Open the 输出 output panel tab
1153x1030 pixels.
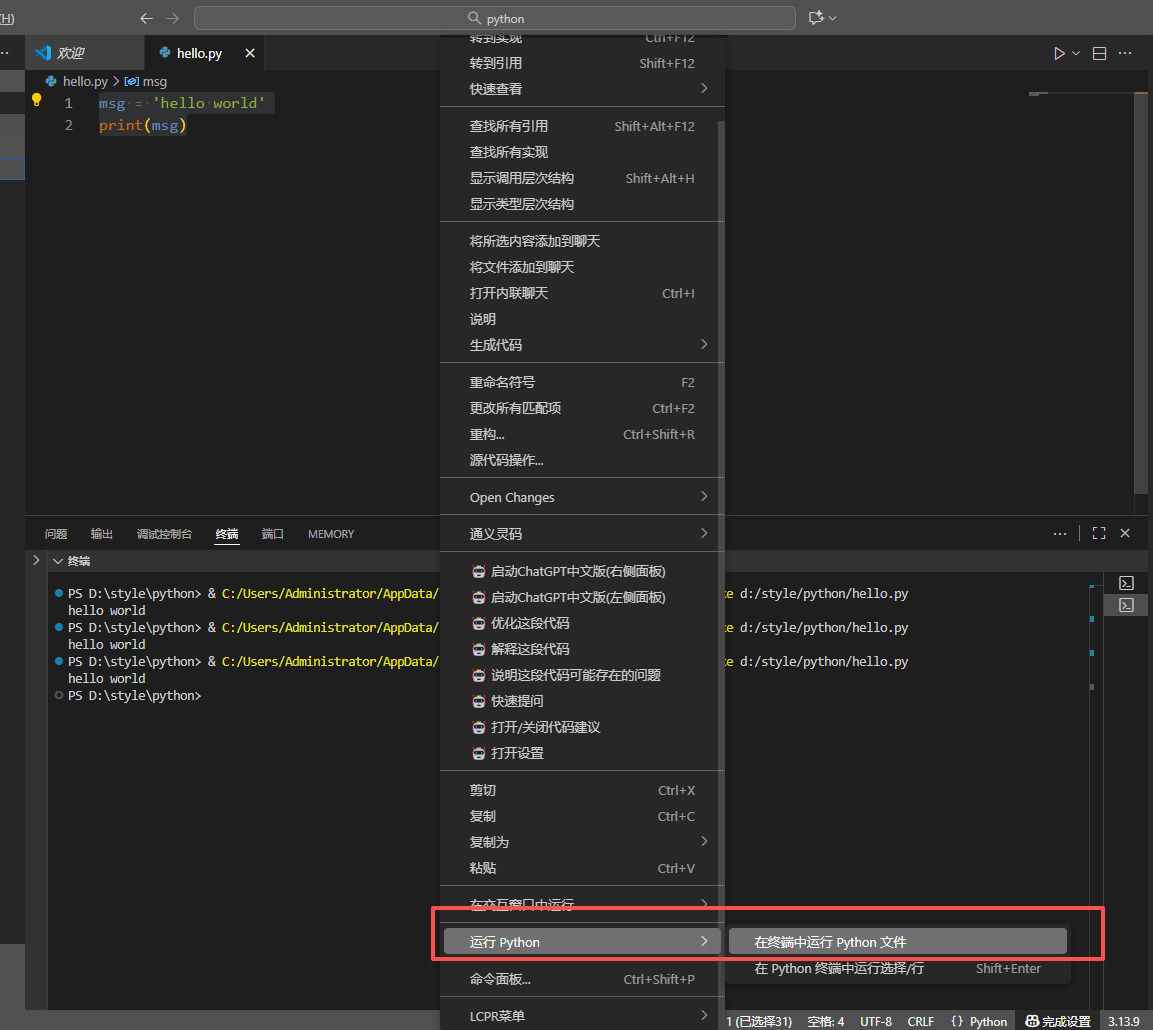101,534
